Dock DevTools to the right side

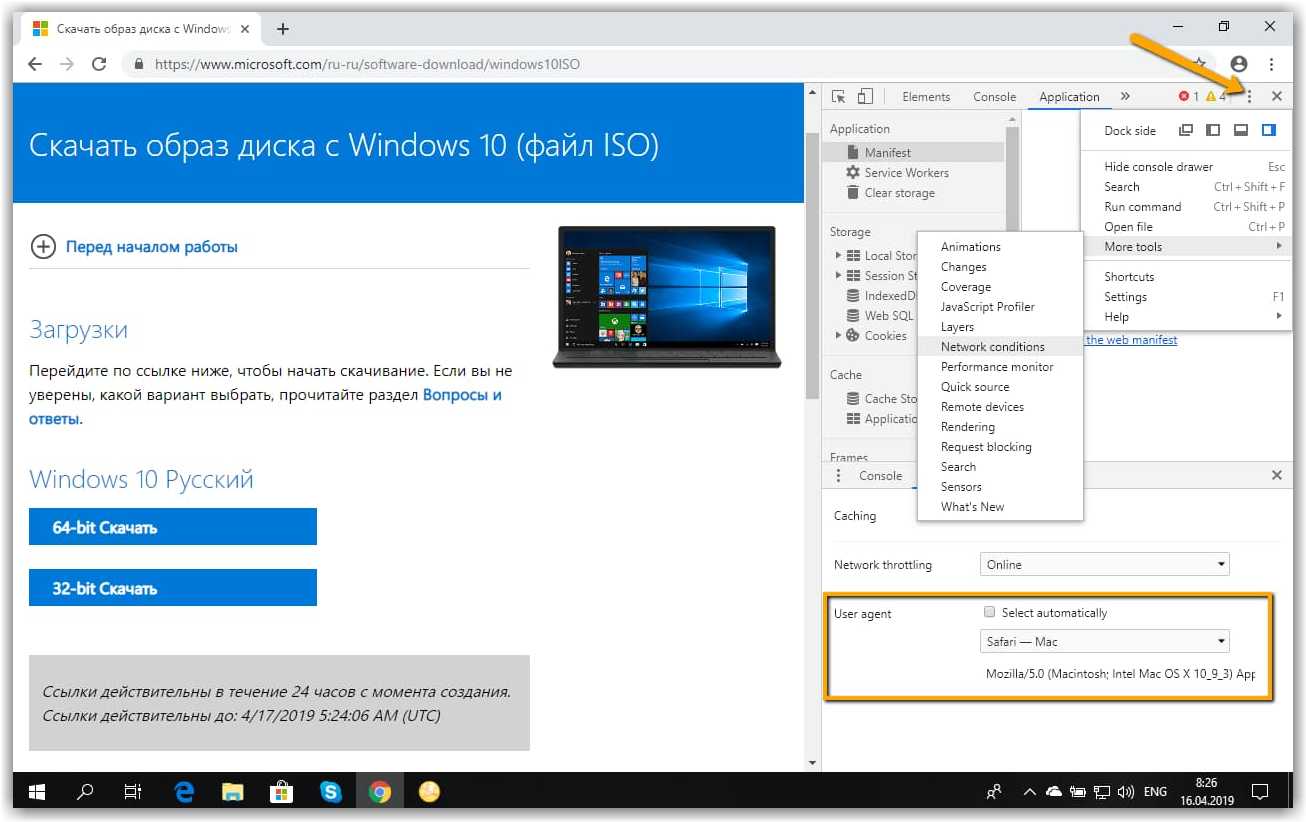tap(1268, 130)
